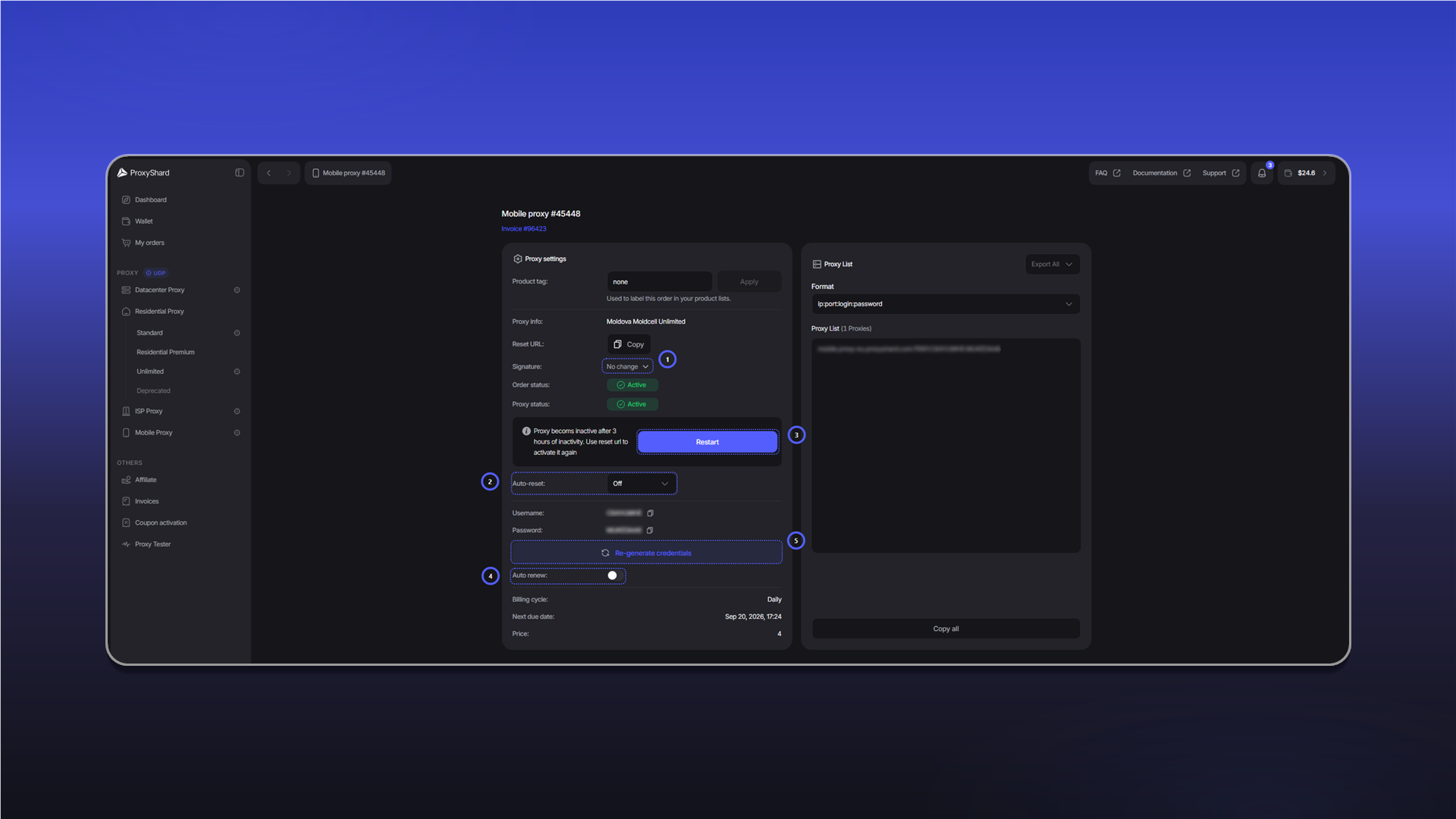Click Re-generate credentials

click(647, 553)
